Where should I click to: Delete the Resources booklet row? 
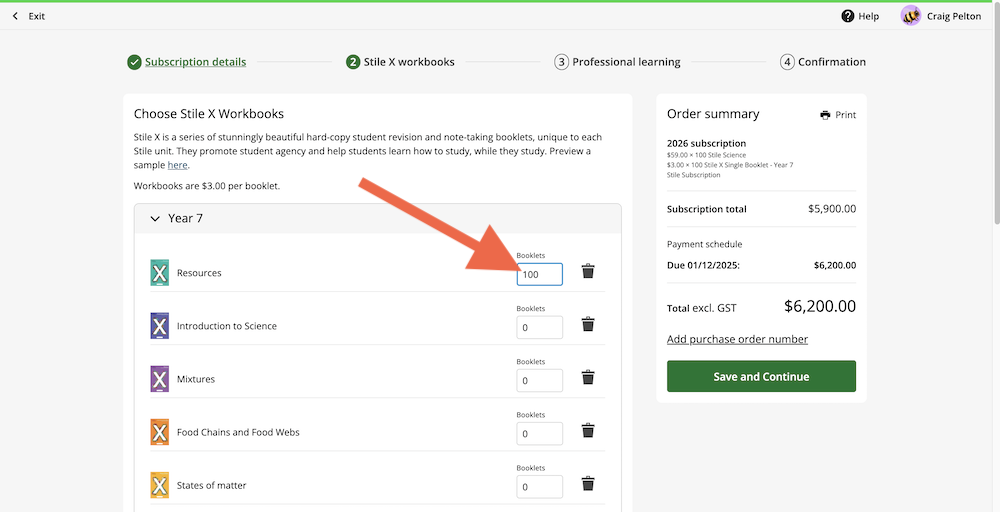(588, 271)
